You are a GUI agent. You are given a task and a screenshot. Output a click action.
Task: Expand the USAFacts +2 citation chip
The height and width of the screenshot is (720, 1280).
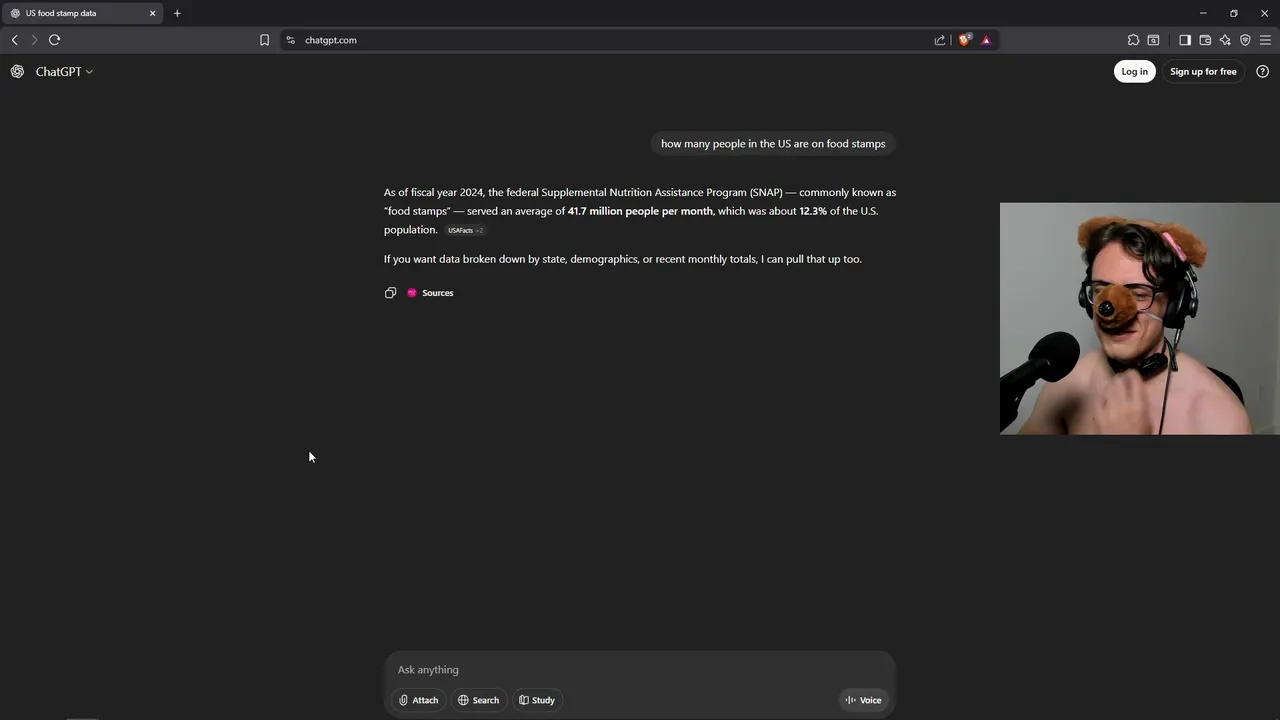point(465,231)
